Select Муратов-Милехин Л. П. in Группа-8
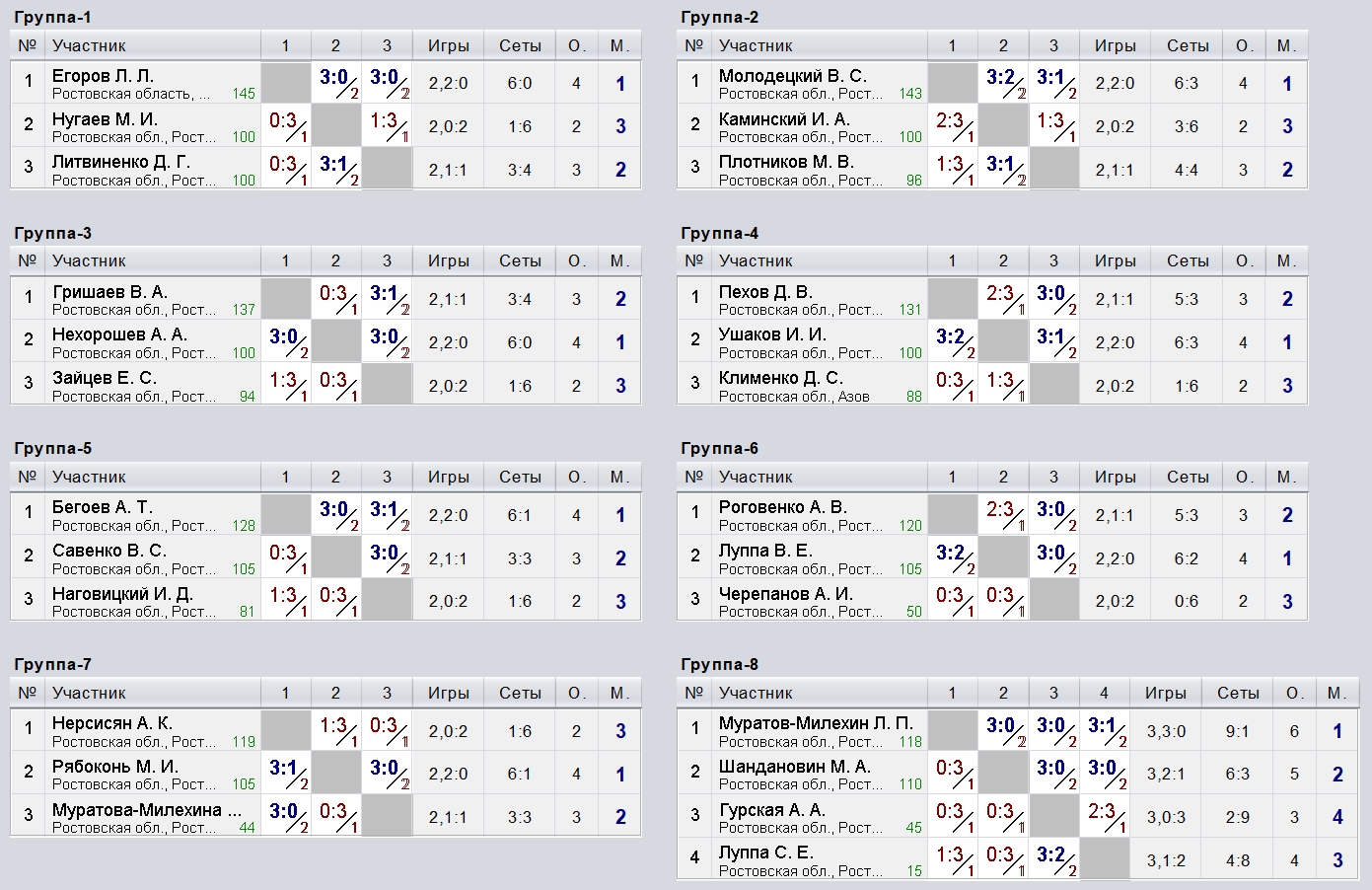The height and width of the screenshot is (890, 1372). [816, 723]
